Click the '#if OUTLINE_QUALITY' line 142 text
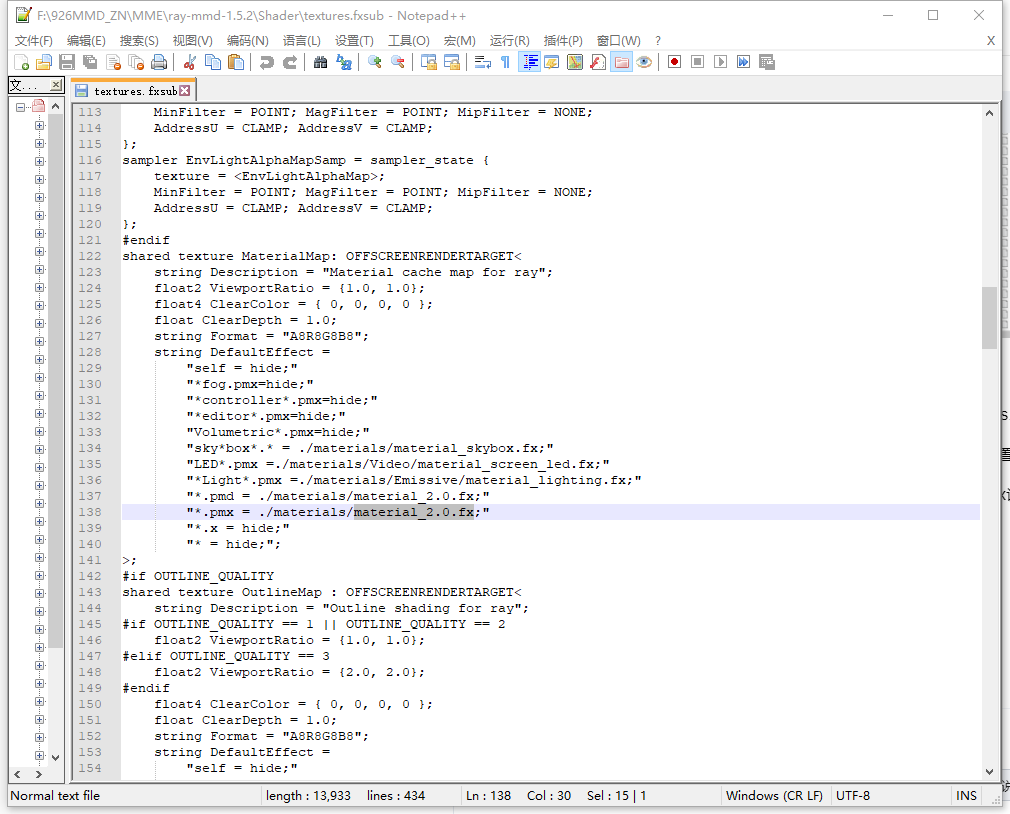This screenshot has height=814, width=1010. click(x=198, y=576)
